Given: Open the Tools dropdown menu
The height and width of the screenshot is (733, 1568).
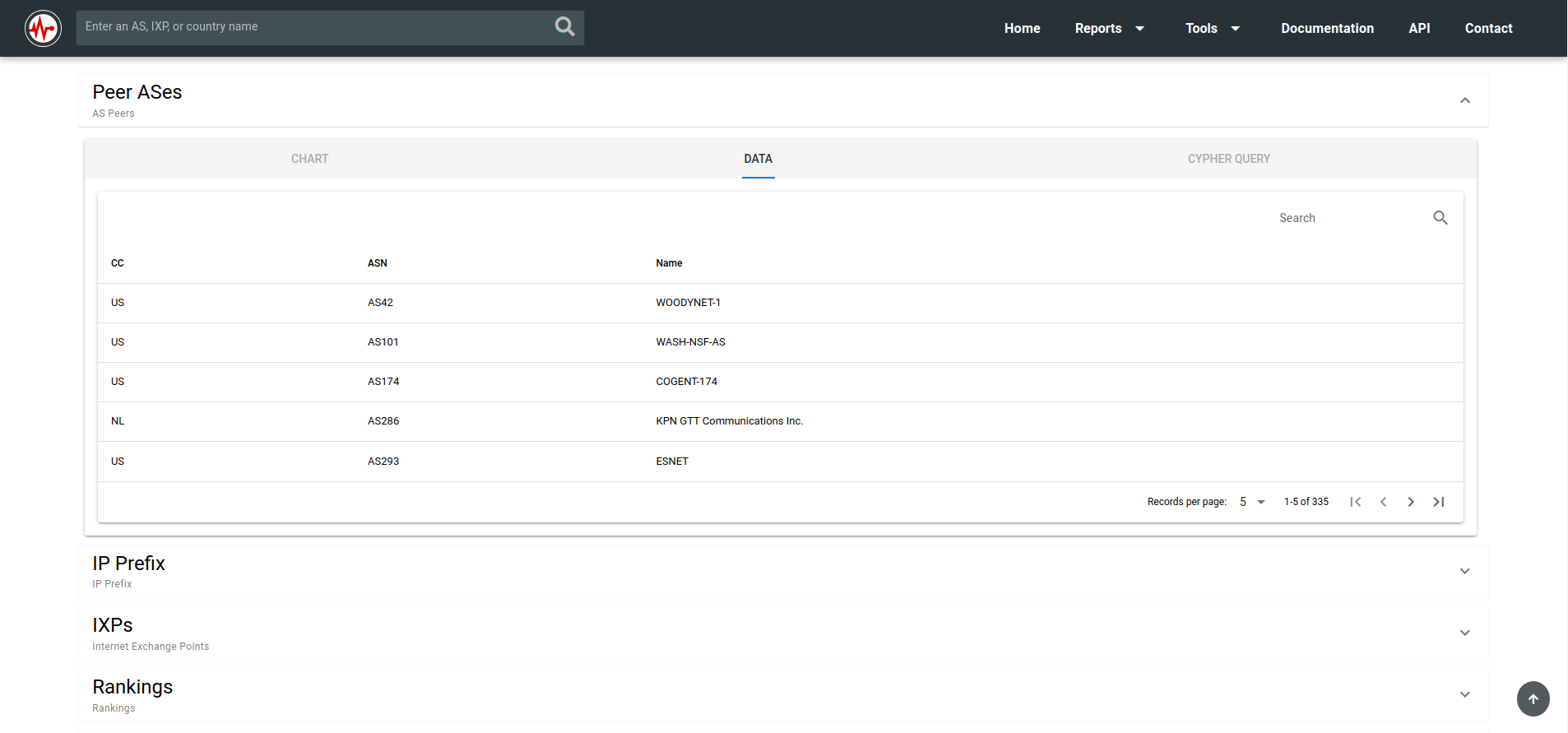Looking at the screenshot, I should click(1212, 29).
